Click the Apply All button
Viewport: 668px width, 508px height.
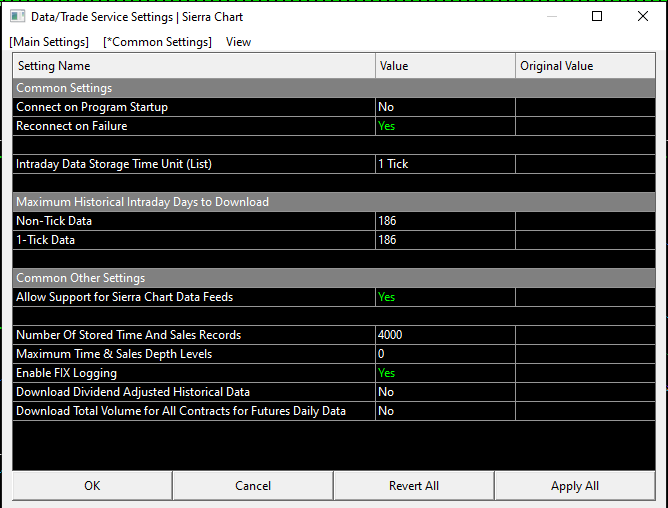[x=575, y=485]
